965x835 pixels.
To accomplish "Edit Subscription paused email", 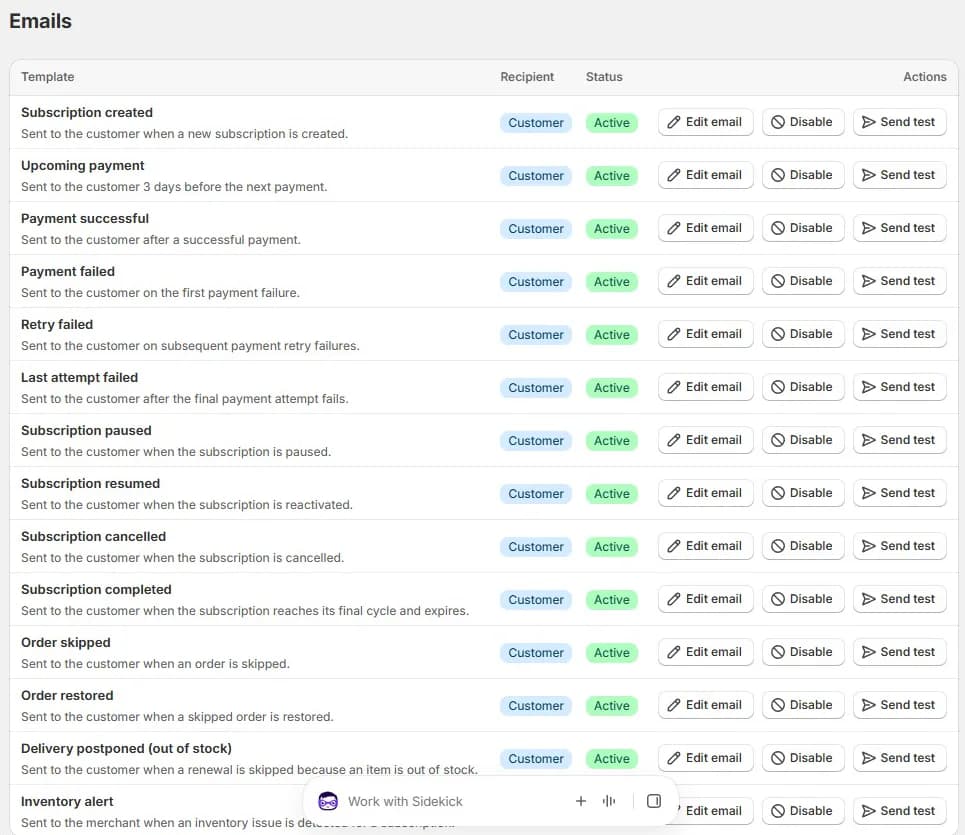I will coord(705,439).
